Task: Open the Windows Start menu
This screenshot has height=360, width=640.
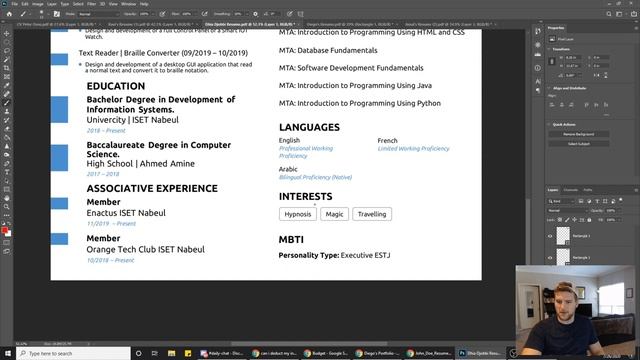Action: tap(8, 353)
